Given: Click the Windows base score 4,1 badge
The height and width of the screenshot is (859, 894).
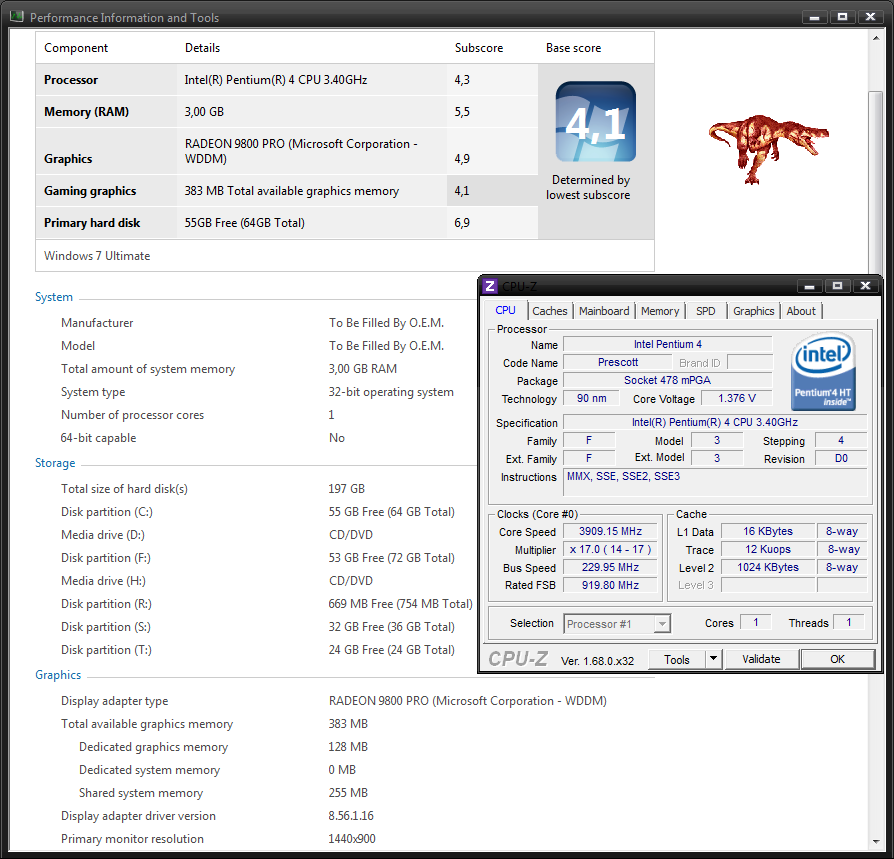Looking at the screenshot, I should pos(595,122).
